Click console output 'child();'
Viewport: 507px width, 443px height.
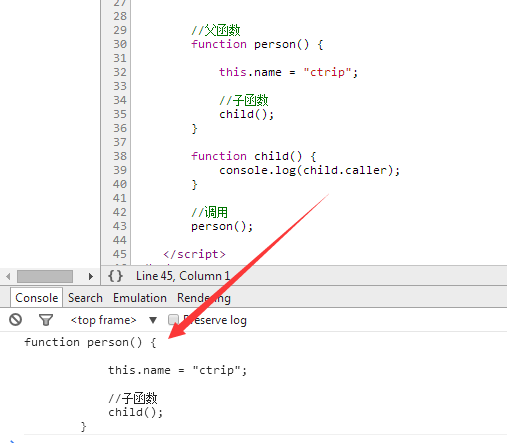pyautogui.click(x=135, y=412)
